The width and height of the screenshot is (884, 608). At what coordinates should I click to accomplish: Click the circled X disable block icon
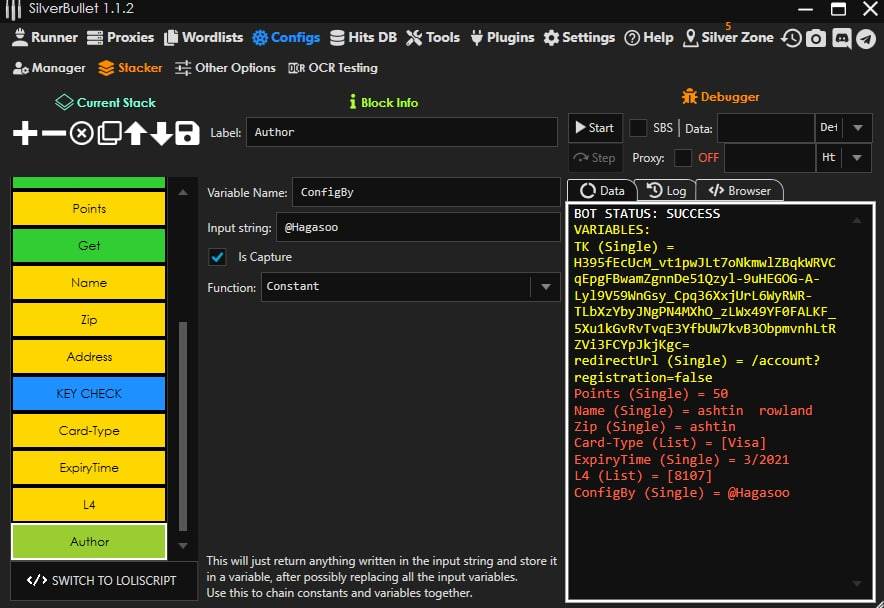coord(81,133)
